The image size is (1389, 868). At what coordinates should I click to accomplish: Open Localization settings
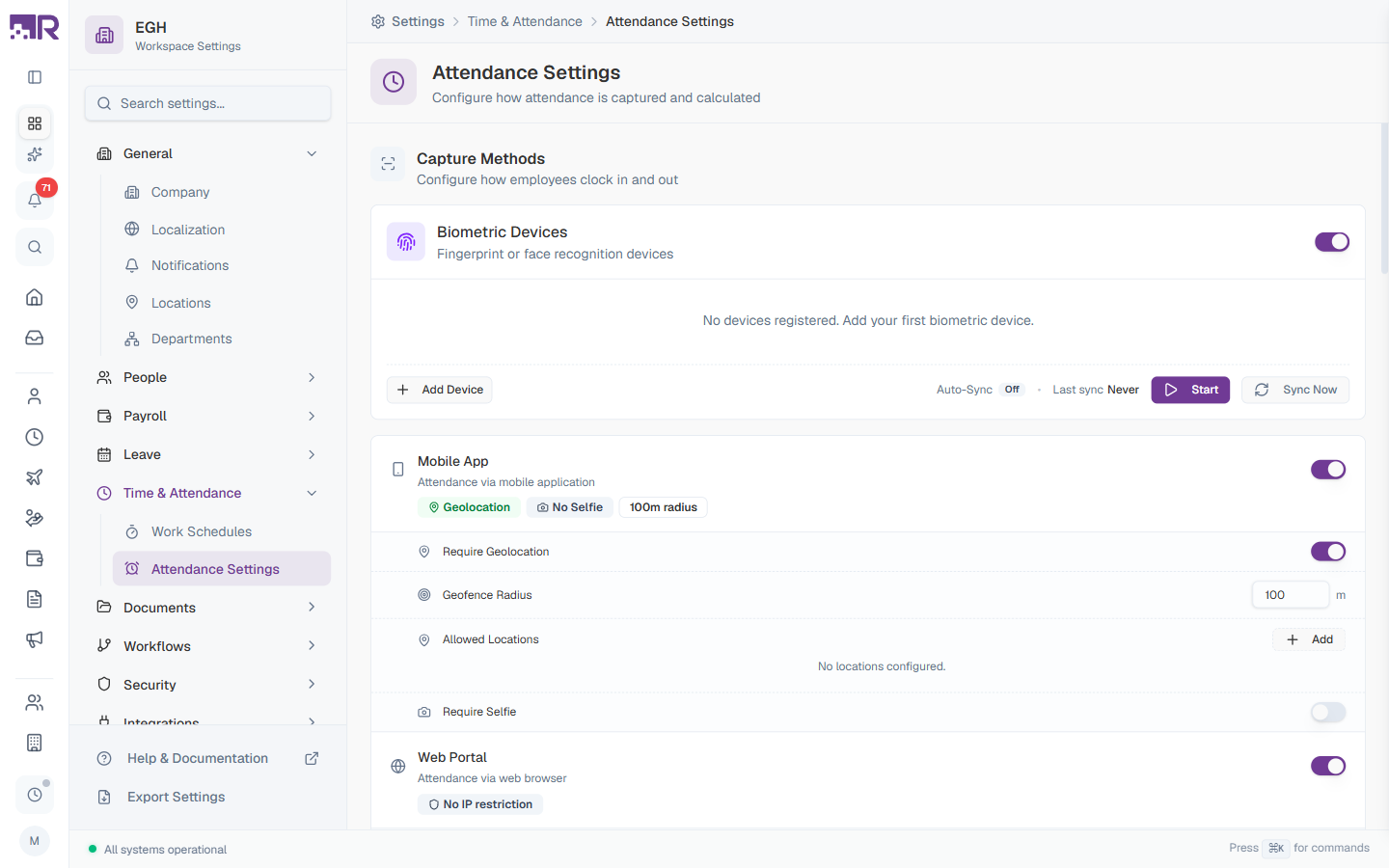click(222, 230)
